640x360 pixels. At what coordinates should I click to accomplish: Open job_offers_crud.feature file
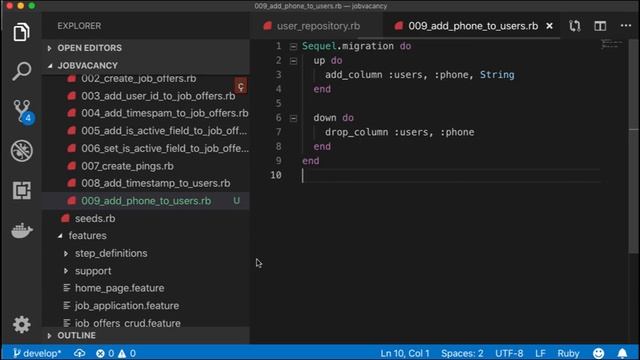145,322
